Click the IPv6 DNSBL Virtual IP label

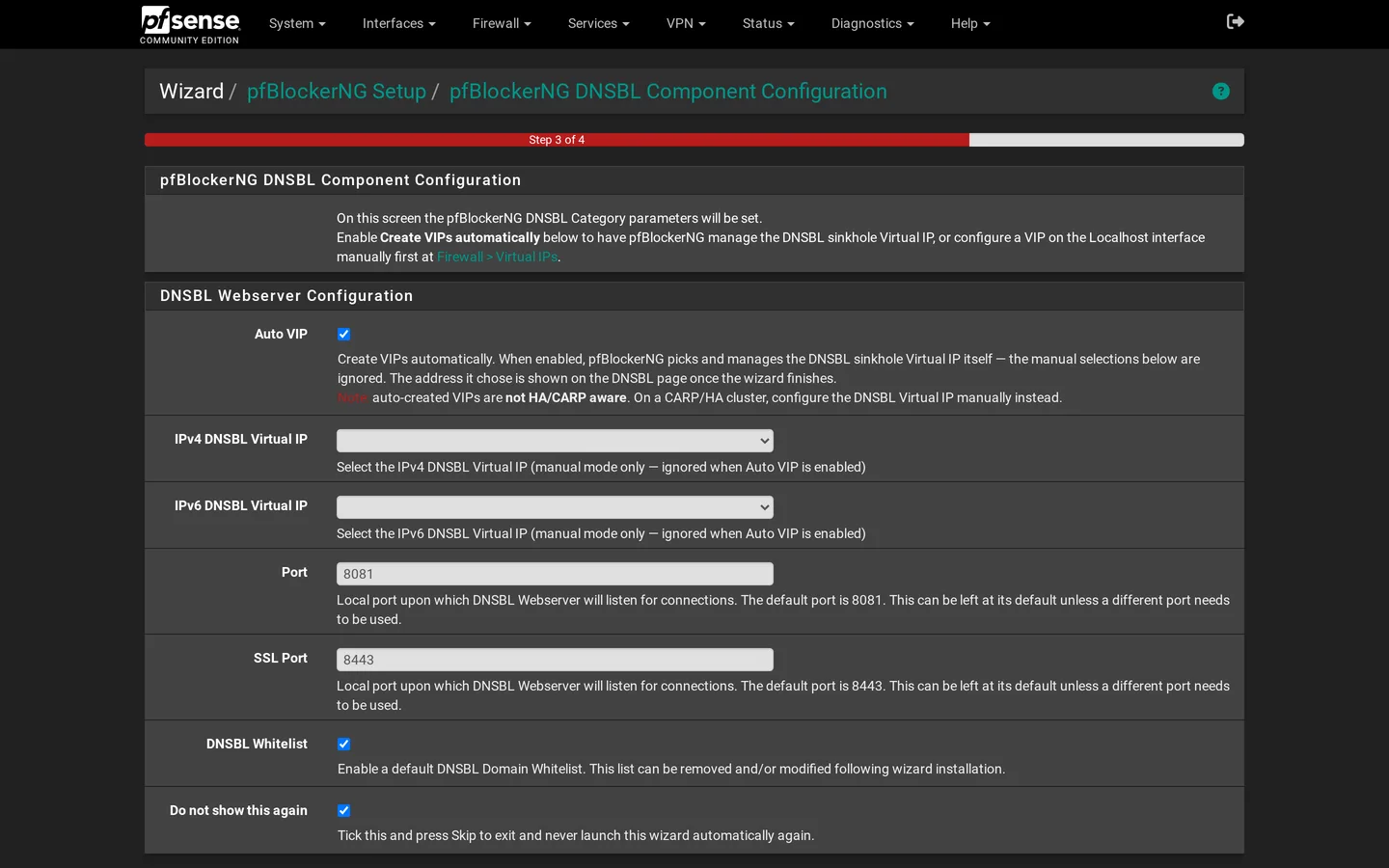(241, 505)
